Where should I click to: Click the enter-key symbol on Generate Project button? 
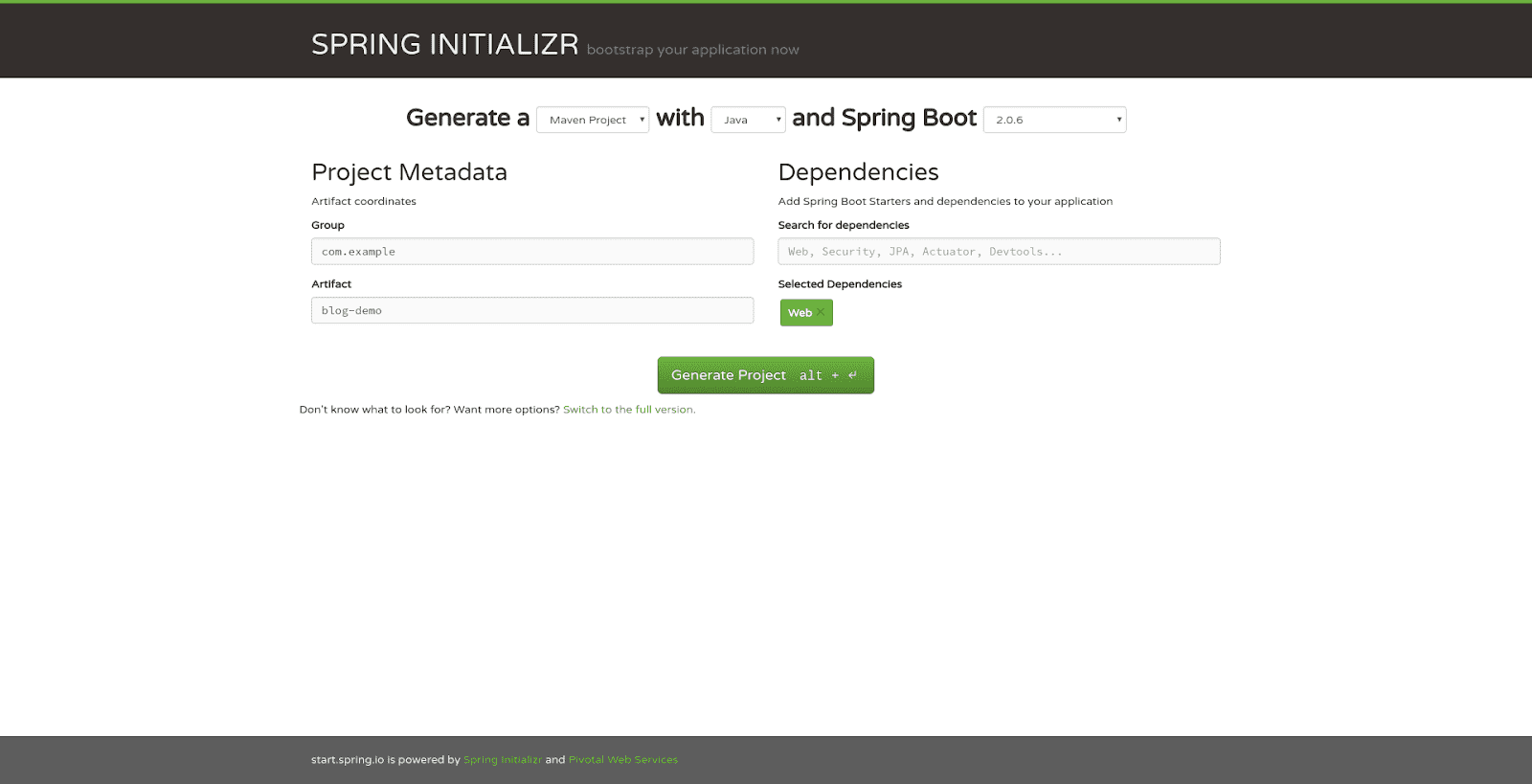852,375
